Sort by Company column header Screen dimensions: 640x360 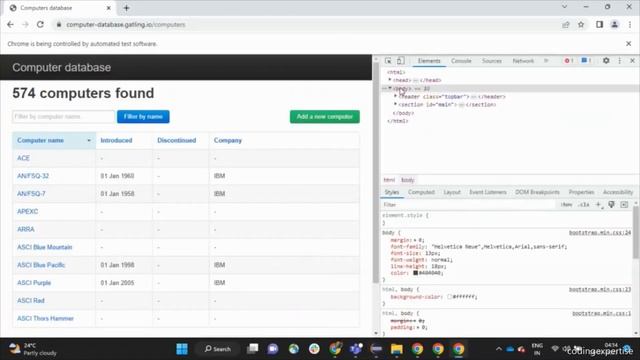(x=228, y=140)
